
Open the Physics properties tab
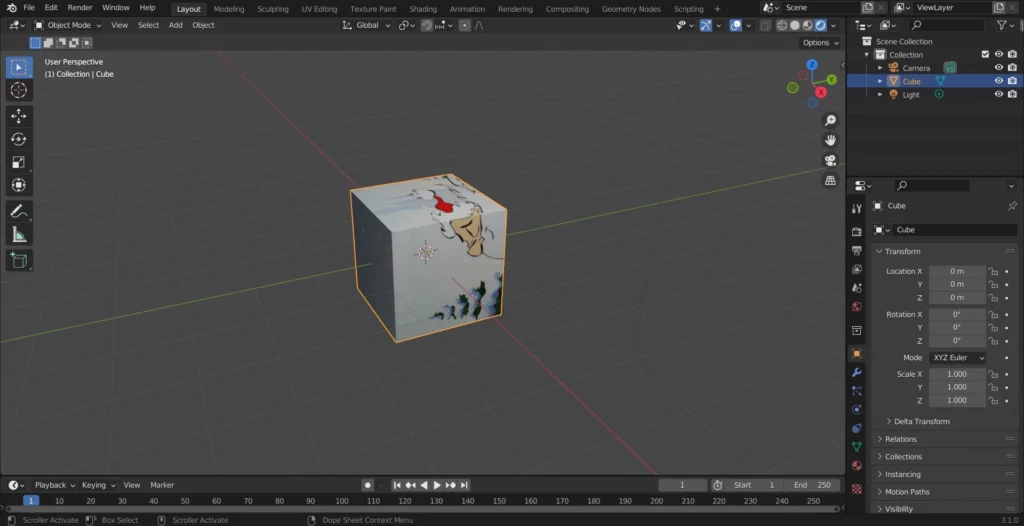[857, 410]
